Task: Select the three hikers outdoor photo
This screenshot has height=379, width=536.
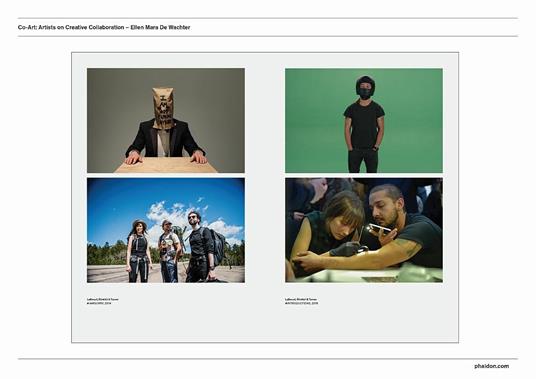Action: point(166,230)
